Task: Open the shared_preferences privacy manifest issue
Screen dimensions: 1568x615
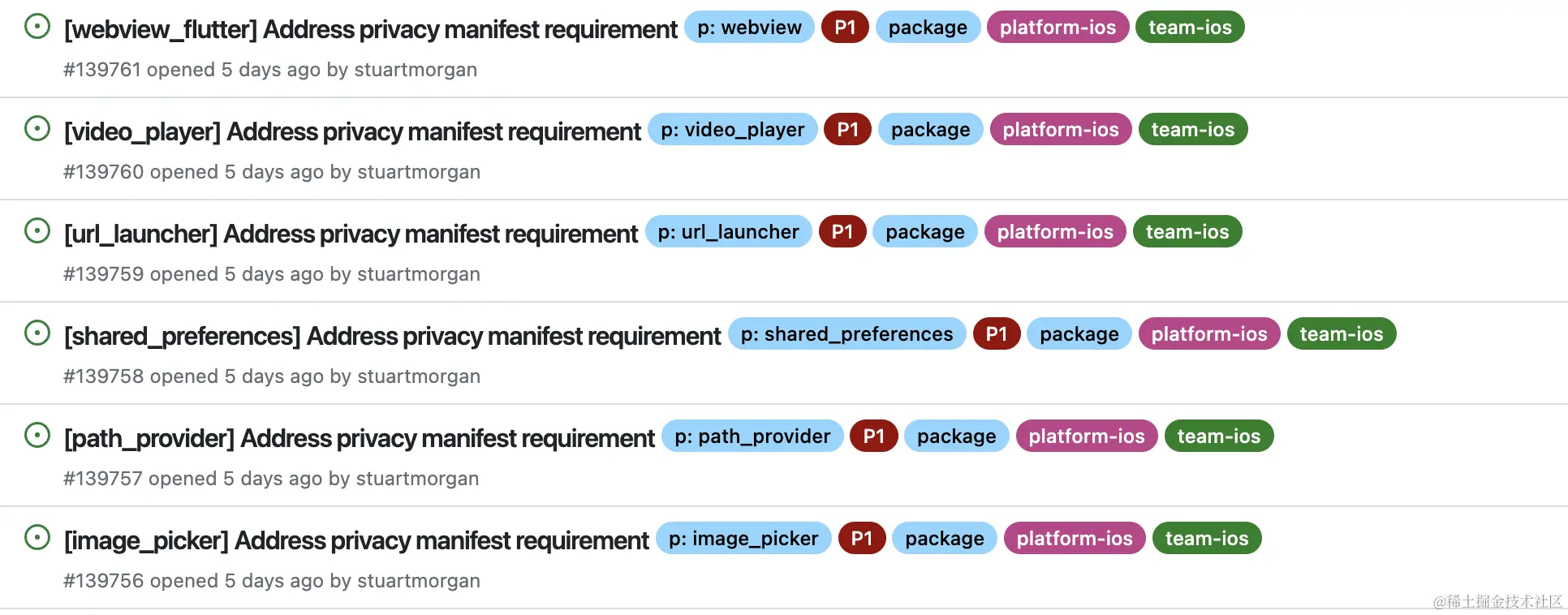Action: 392,336
